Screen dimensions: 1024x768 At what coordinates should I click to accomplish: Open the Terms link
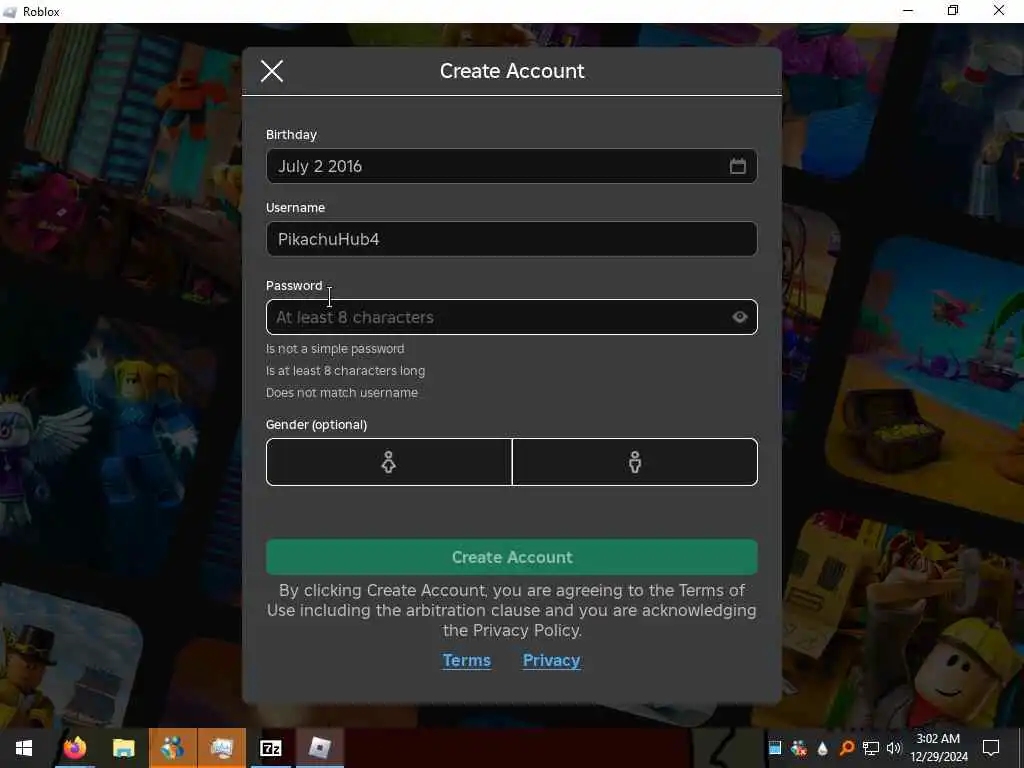[466, 660]
